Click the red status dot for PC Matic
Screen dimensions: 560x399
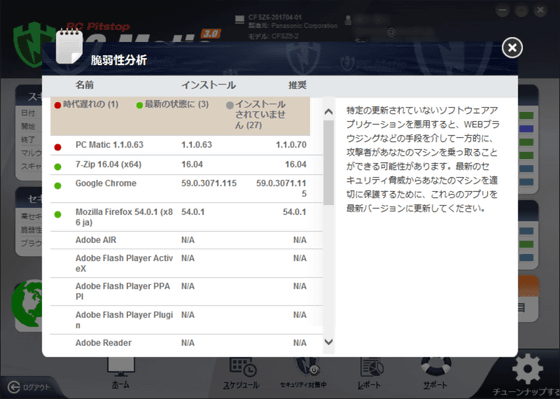pyautogui.click(x=58, y=147)
